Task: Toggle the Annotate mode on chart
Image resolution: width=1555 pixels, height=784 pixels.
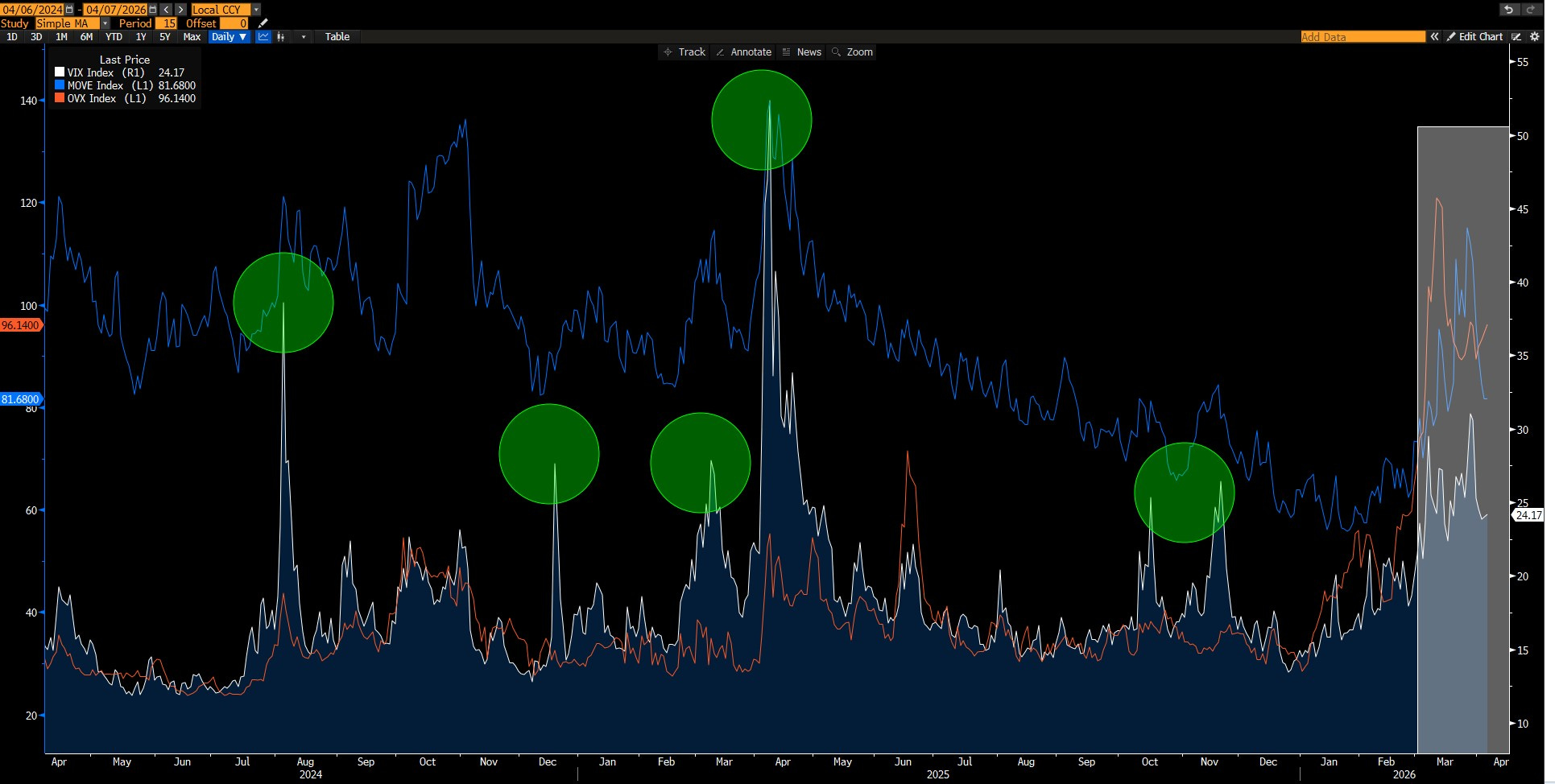Action: [x=743, y=52]
